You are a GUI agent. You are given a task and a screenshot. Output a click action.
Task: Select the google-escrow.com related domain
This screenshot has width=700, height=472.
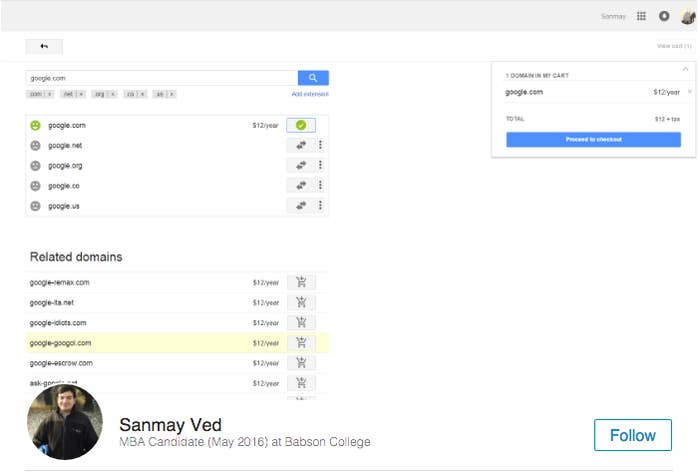pos(61,363)
